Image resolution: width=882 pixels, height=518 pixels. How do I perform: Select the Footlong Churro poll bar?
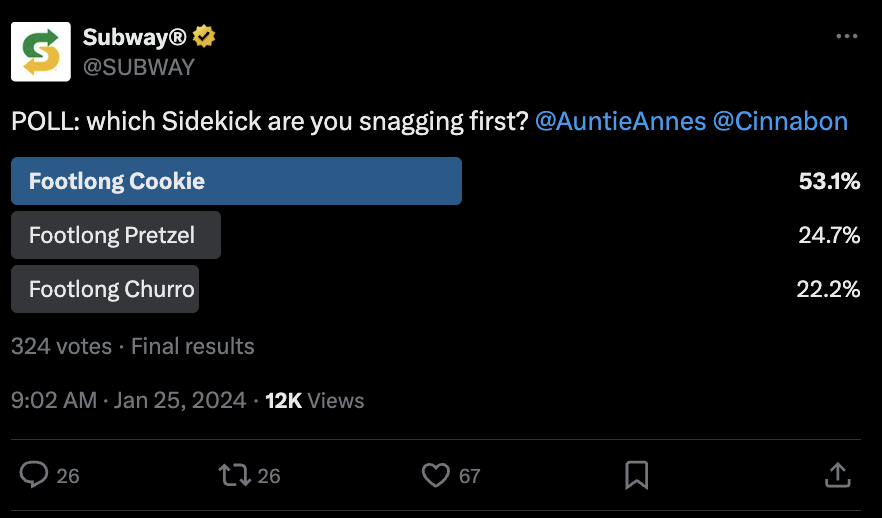point(105,289)
